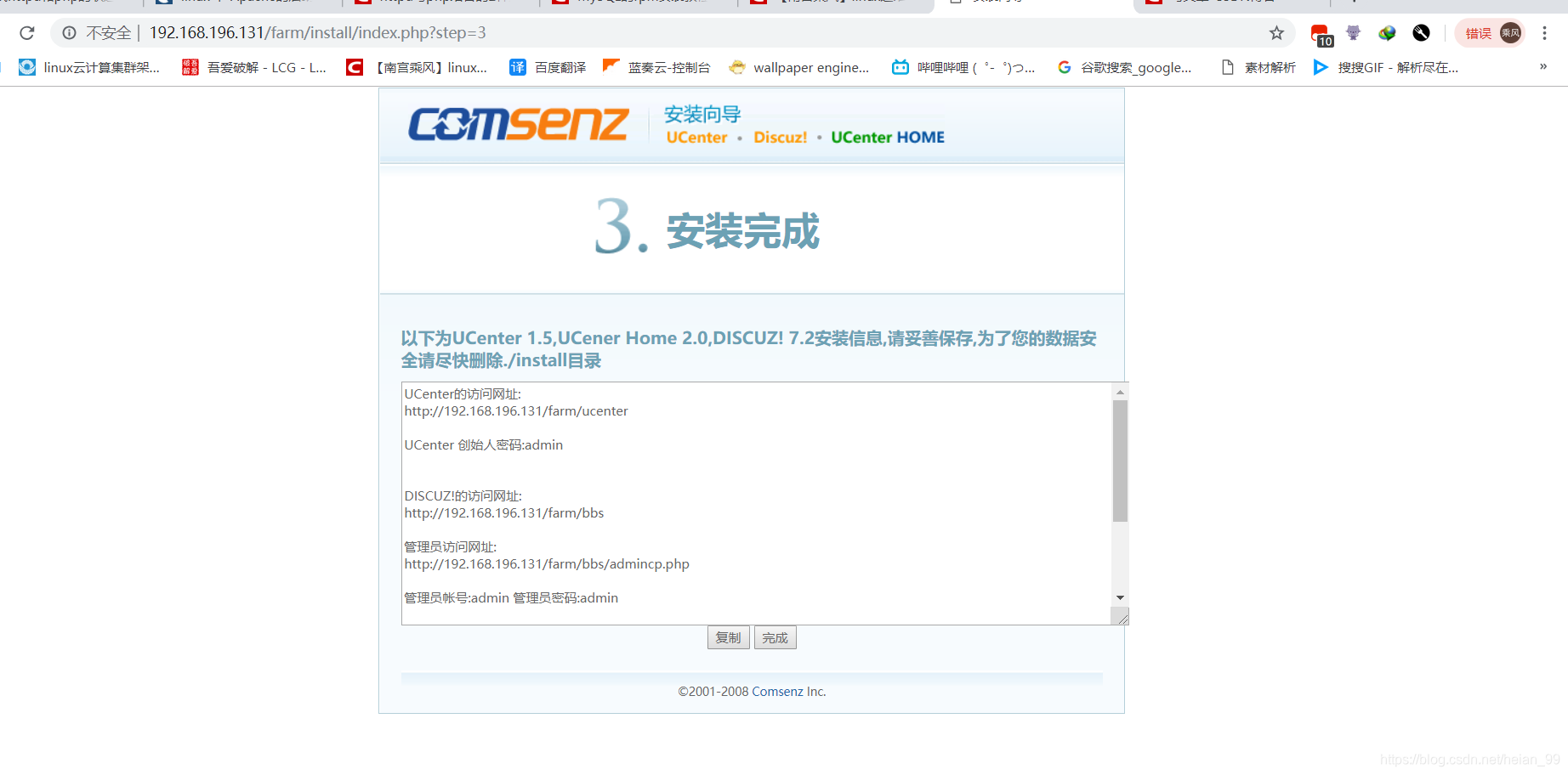Image resolution: width=1568 pixels, height=775 pixels.
Task: Click the site security info icon
Action: [69, 33]
